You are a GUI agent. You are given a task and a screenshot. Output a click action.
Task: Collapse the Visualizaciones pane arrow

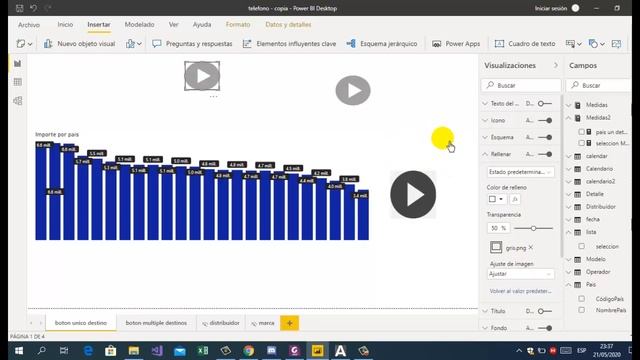pos(556,65)
